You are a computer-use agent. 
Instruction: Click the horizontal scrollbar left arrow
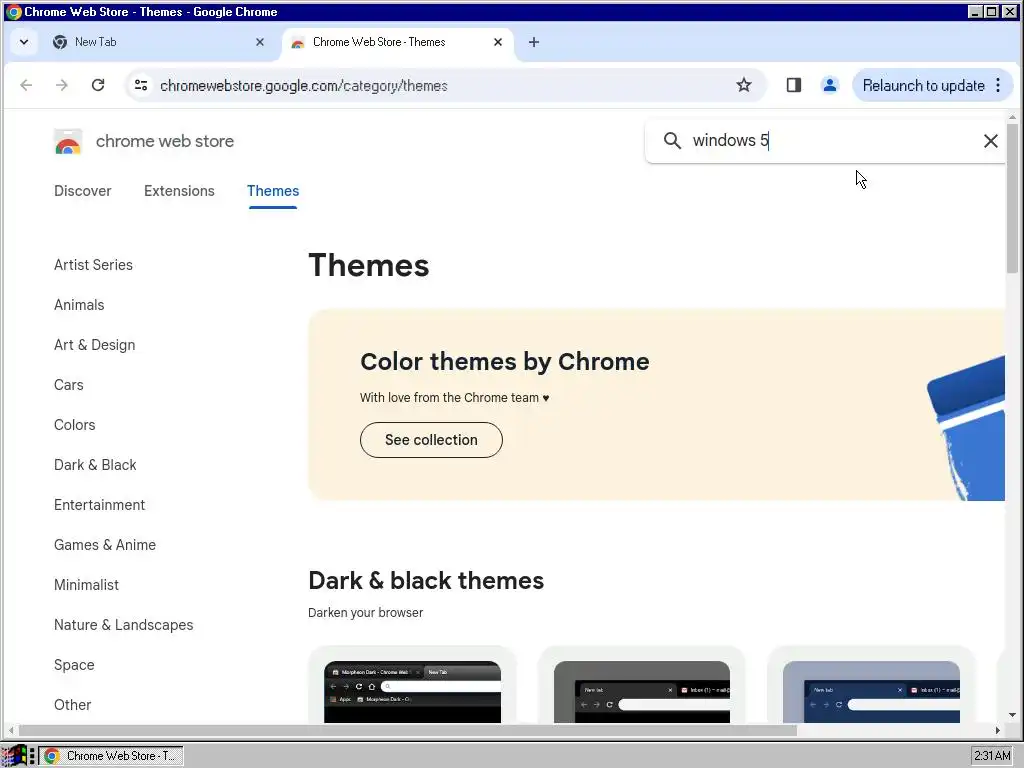[x=10, y=730]
